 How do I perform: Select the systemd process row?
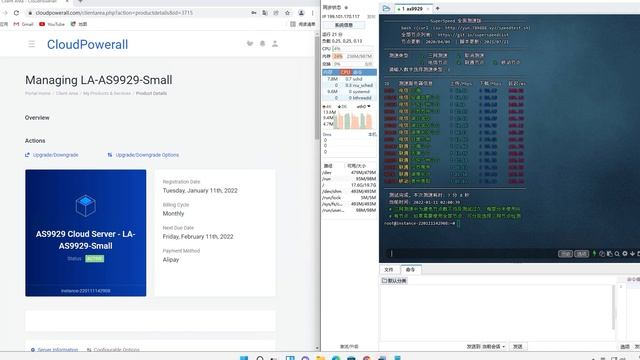(x=349, y=92)
